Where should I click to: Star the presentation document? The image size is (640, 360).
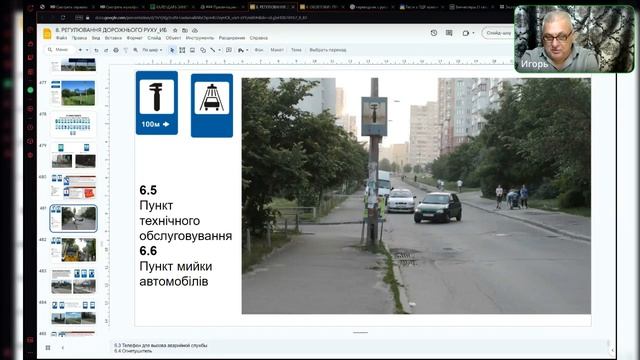(x=175, y=30)
